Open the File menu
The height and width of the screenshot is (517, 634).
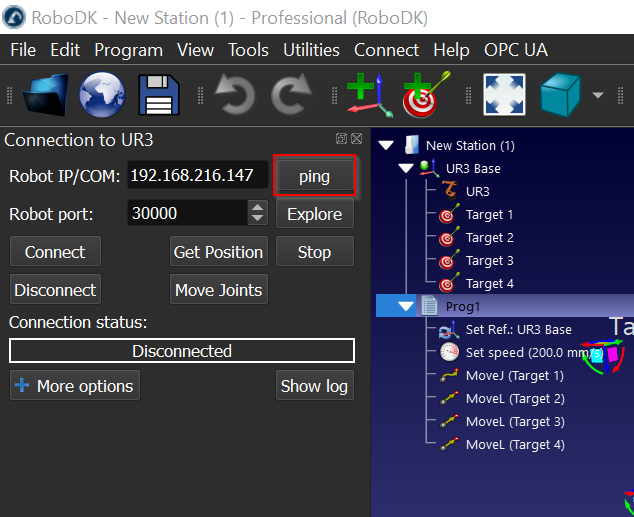coord(23,50)
